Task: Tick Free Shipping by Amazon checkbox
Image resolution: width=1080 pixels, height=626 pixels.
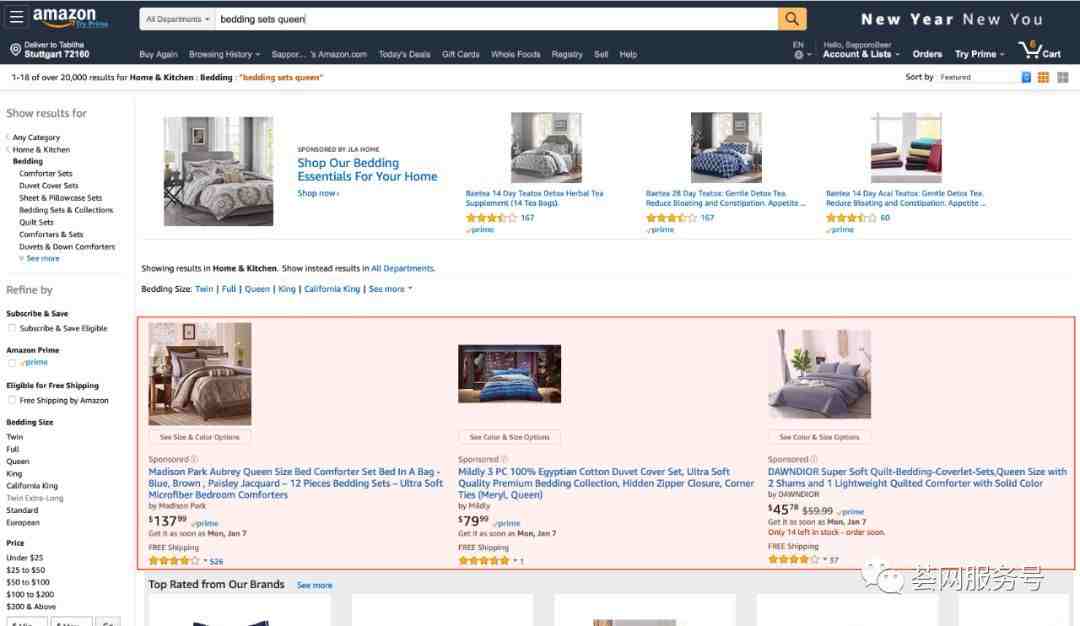Action: [x=12, y=400]
